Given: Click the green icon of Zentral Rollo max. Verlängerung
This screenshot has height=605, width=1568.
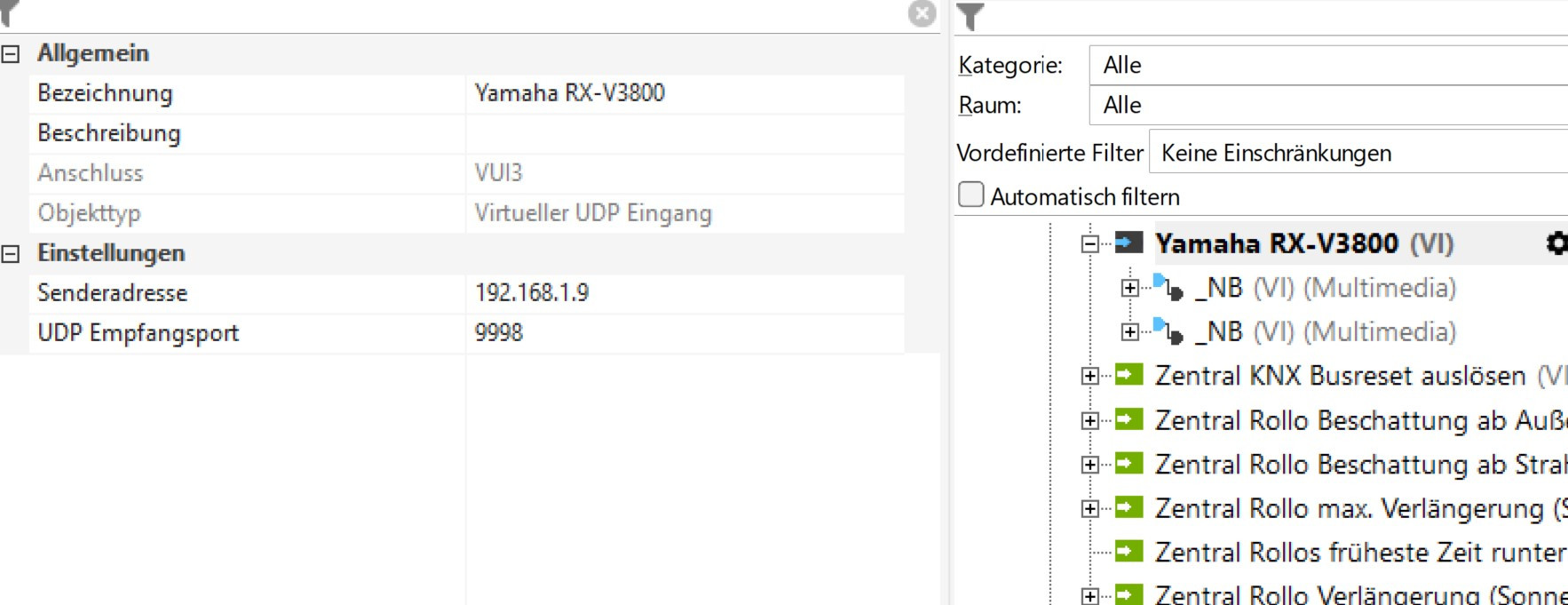Looking at the screenshot, I should tap(1128, 507).
